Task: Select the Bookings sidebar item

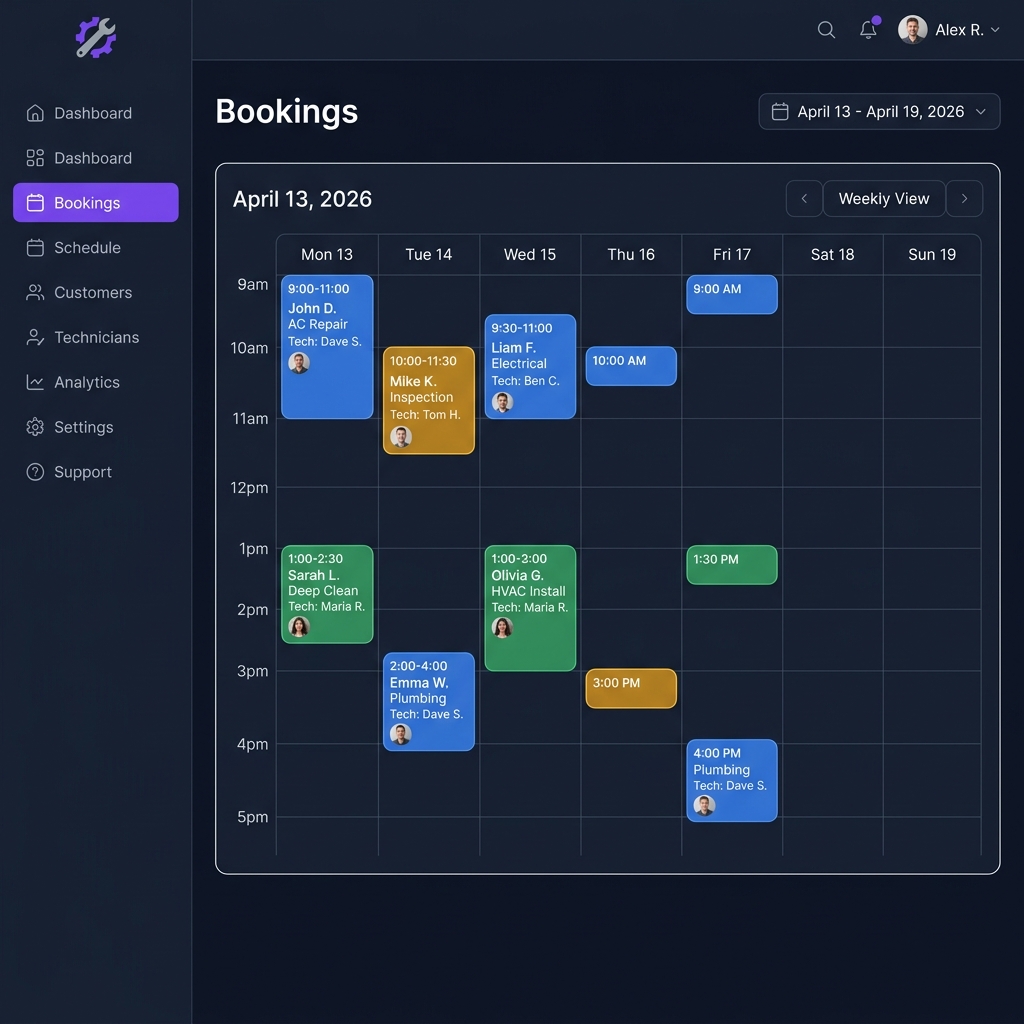Action: click(x=96, y=203)
